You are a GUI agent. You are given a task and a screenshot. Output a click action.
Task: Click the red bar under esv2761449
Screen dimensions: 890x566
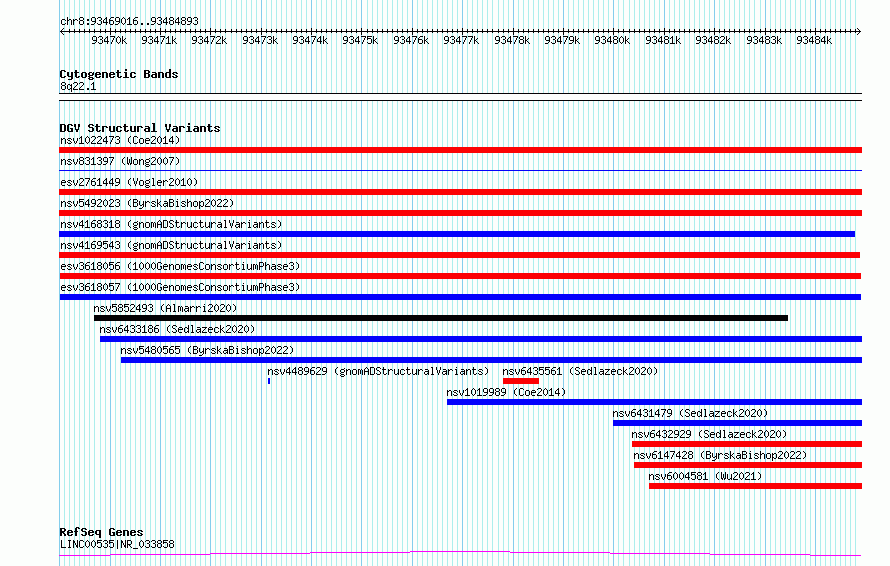point(460,192)
